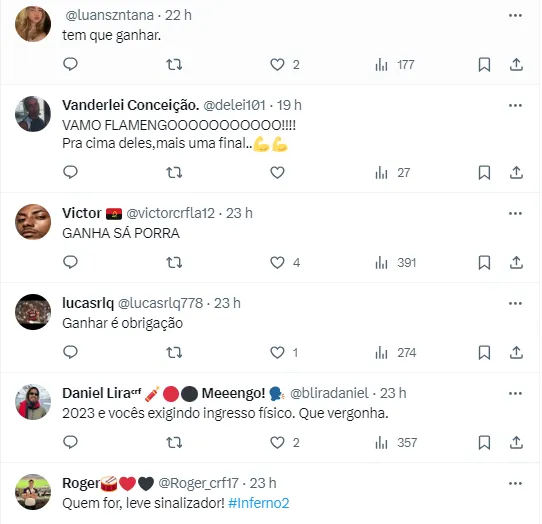Open Roger's profile avatar
This screenshot has height=524, width=542.
coord(33,492)
